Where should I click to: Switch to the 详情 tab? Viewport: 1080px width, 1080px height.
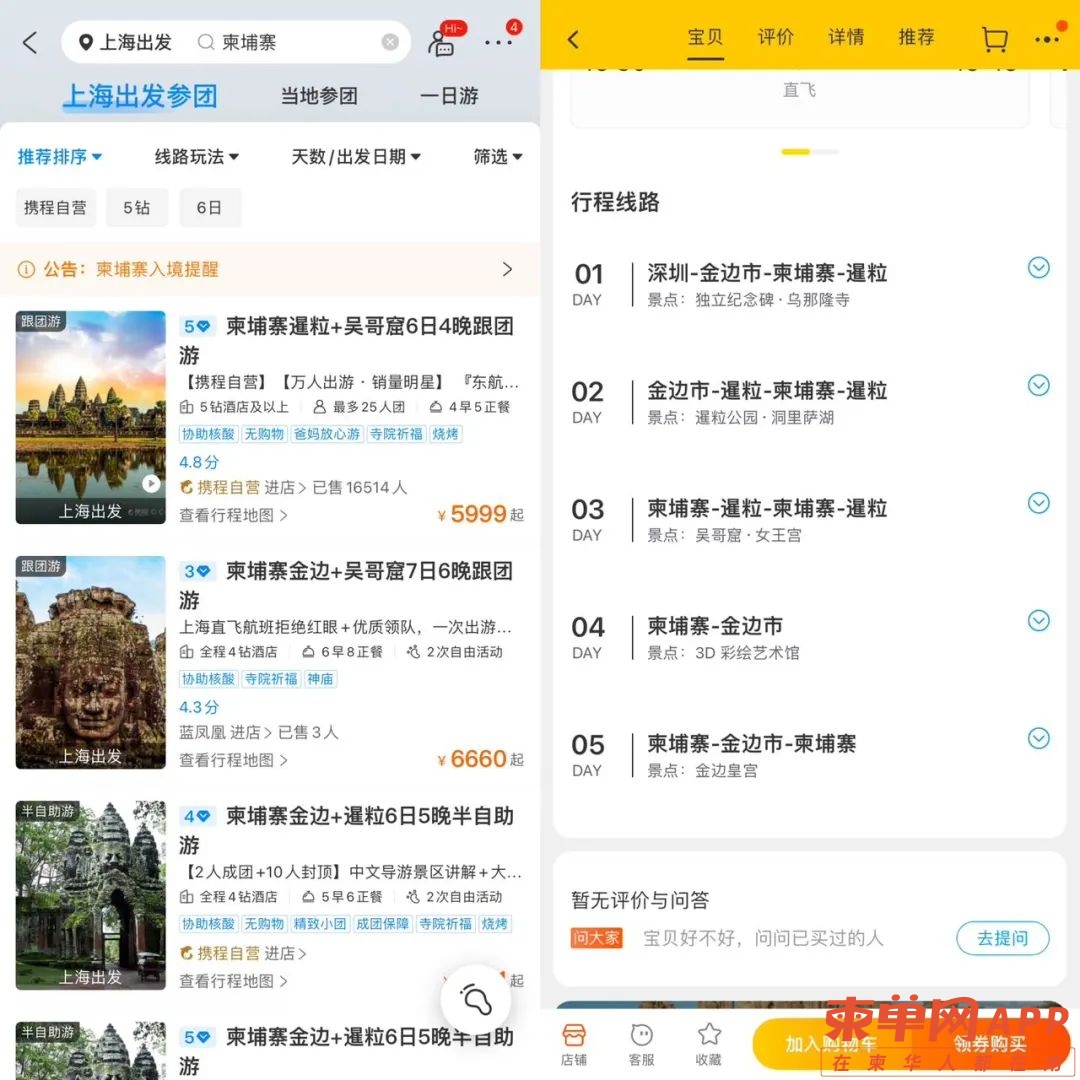coord(846,37)
